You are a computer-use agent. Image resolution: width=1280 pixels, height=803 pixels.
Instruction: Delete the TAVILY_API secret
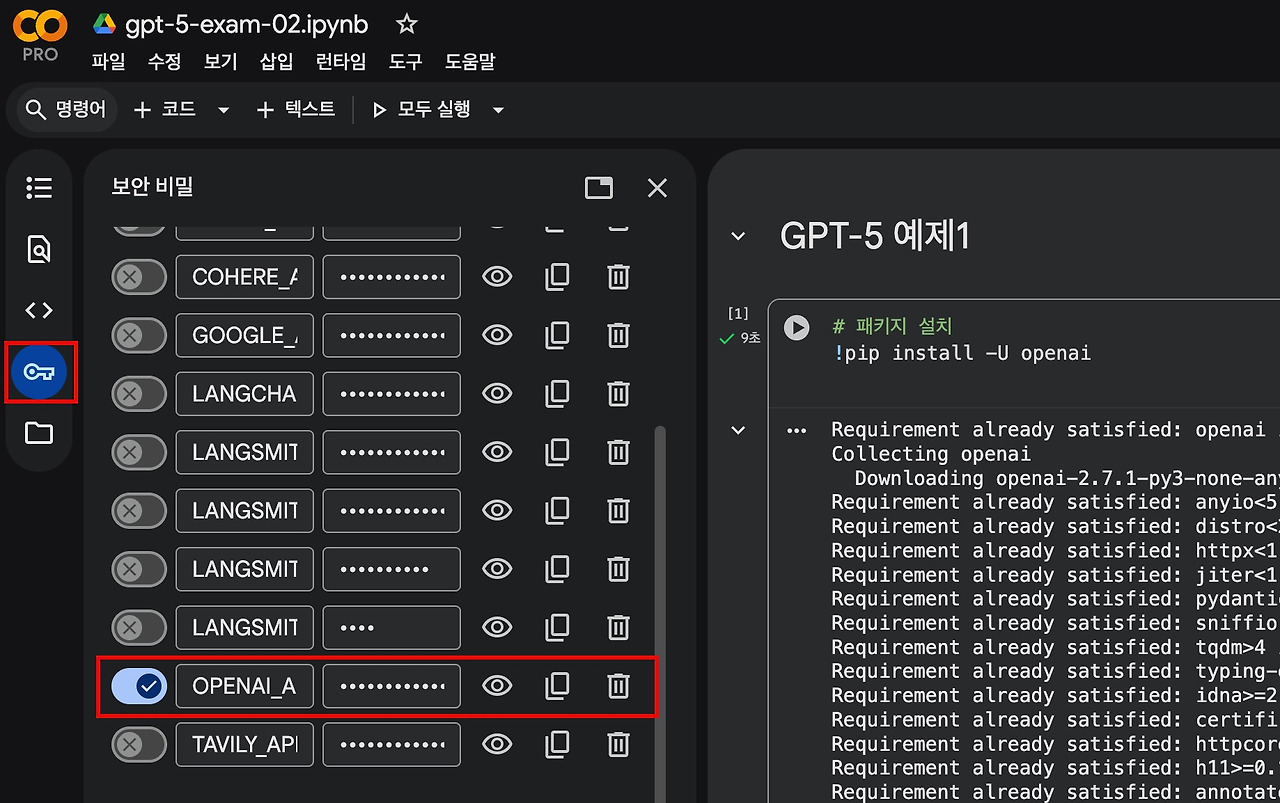coord(619,744)
